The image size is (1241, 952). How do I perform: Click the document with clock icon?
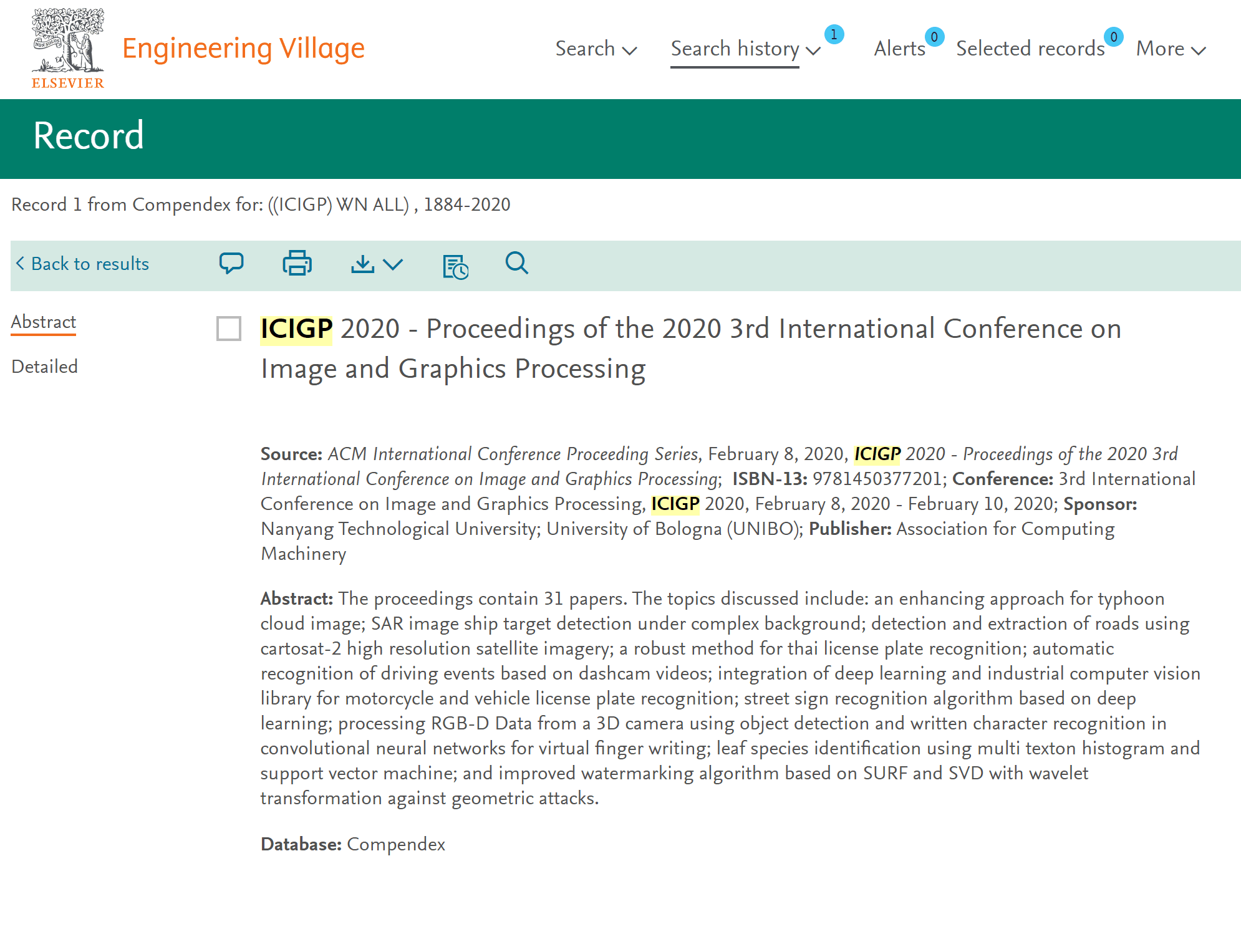click(455, 267)
